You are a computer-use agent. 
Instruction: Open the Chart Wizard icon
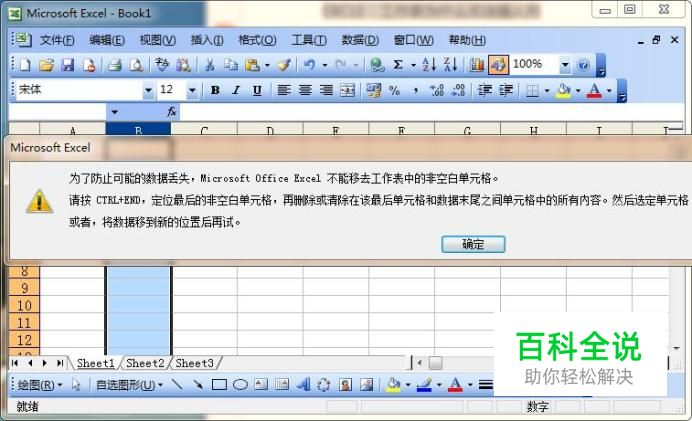(477, 65)
